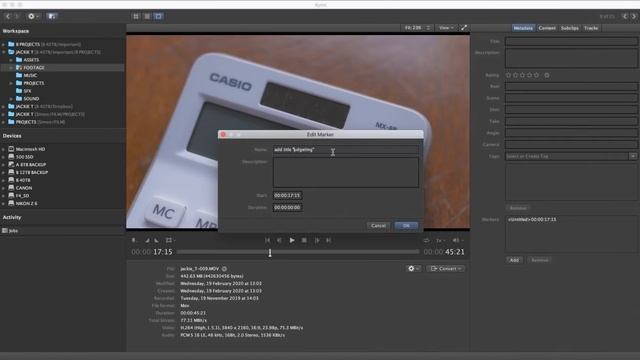This screenshot has height=360, width=640.
Task: Go back with the toolbar back arrow
Action: pyautogui.click(x=8, y=16)
